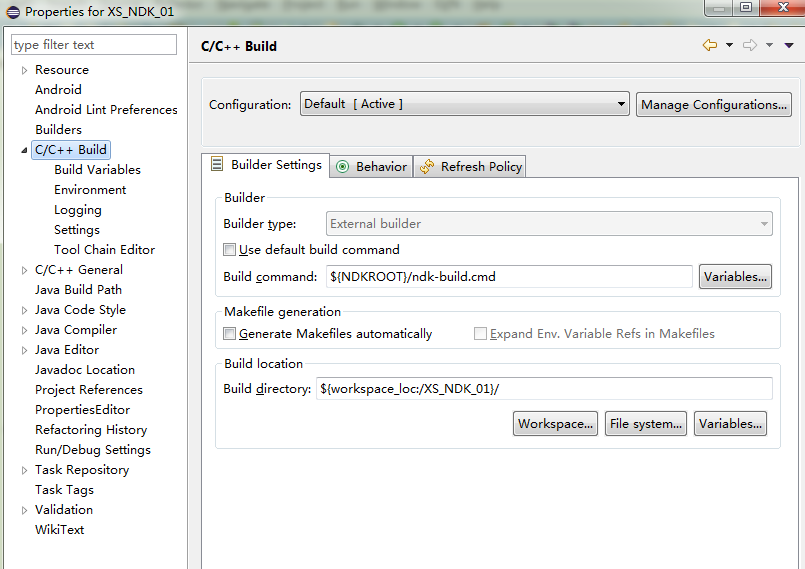Click the Eclipse icon in title bar
This screenshot has height=569, width=805.
pyautogui.click(x=13, y=11)
